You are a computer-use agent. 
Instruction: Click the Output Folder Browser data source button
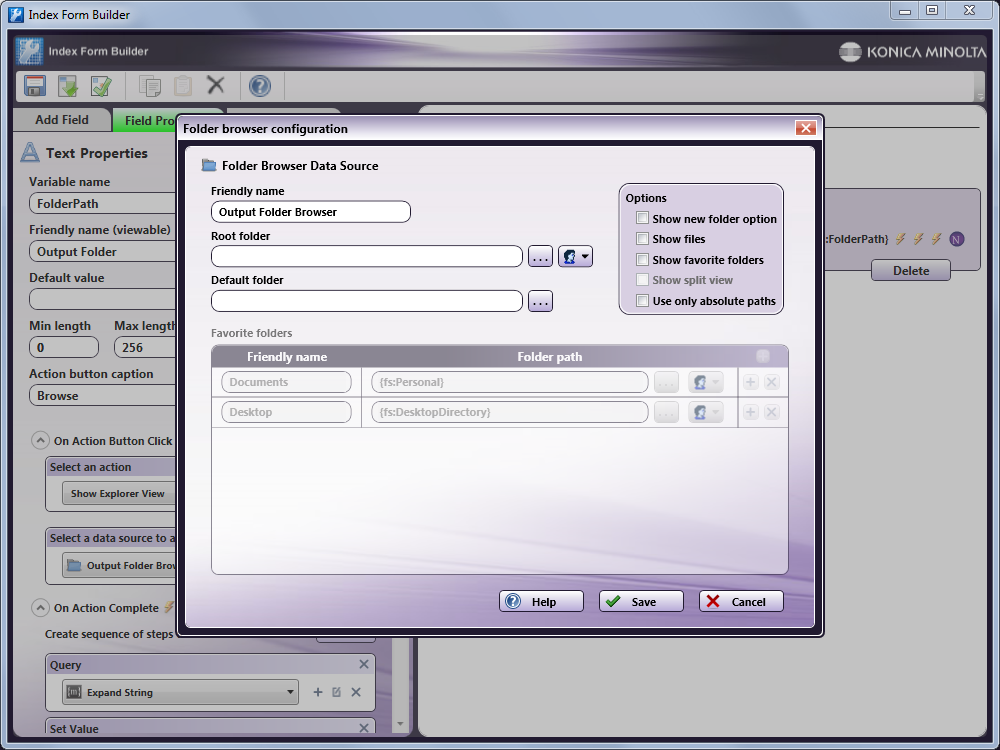click(x=120, y=566)
